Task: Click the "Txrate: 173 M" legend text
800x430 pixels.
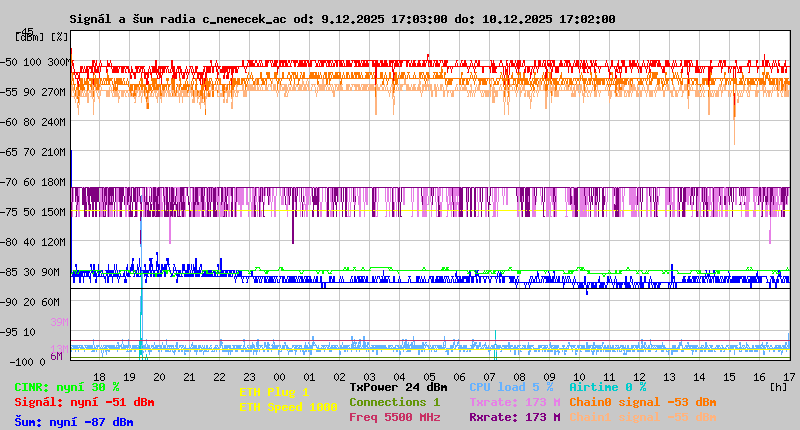Action: point(515,402)
